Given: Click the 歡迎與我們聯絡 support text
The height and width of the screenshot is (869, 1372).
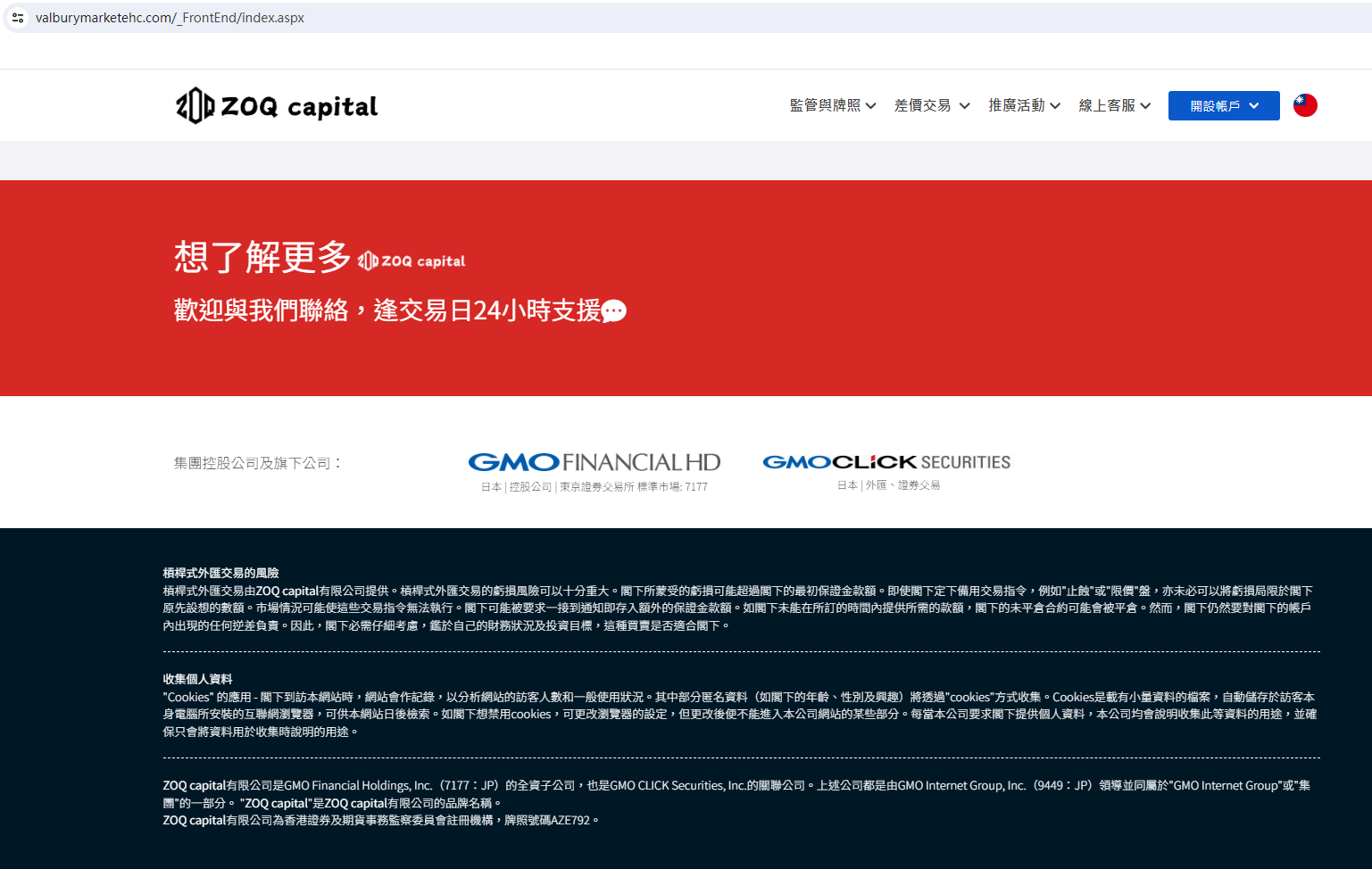Looking at the screenshot, I should tap(387, 310).
